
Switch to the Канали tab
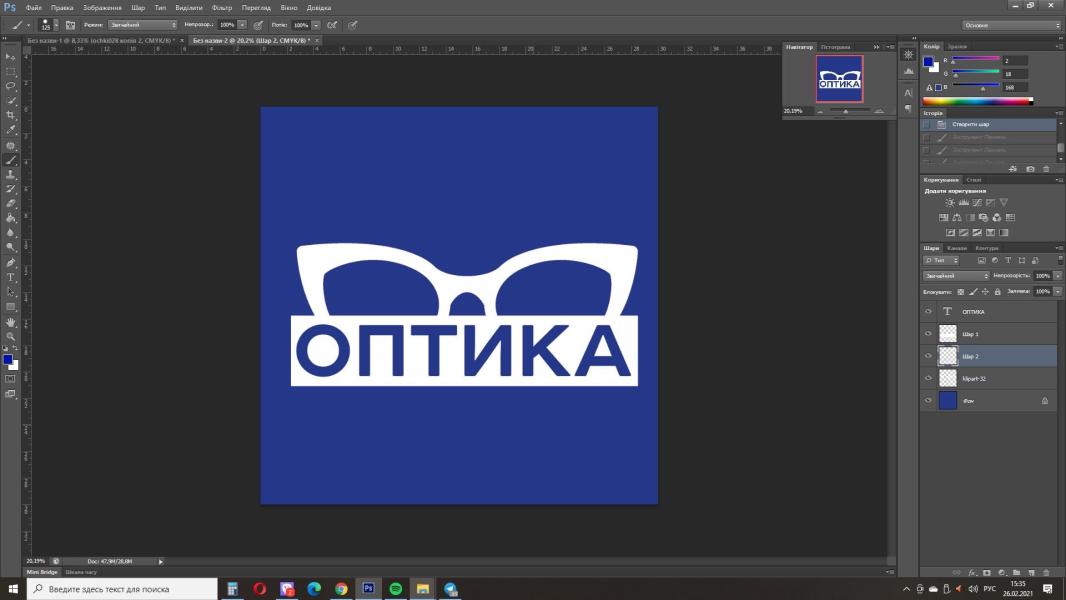tap(957, 248)
